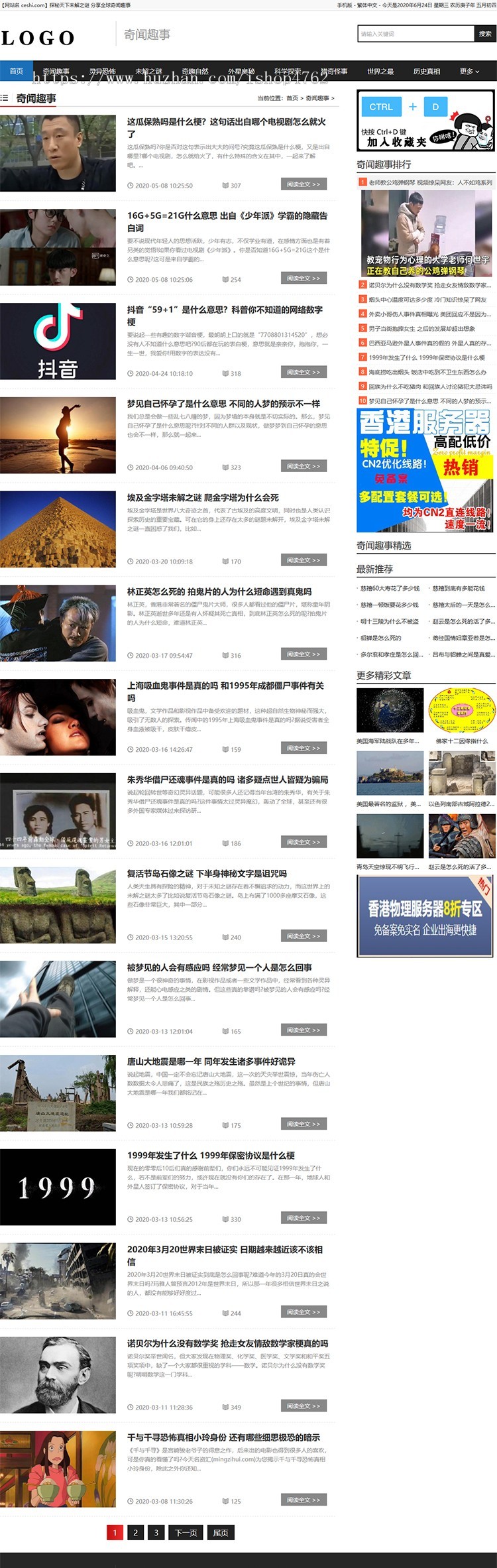
Task: Jump to the last page via 尾页
Action: pyautogui.click(x=221, y=1533)
